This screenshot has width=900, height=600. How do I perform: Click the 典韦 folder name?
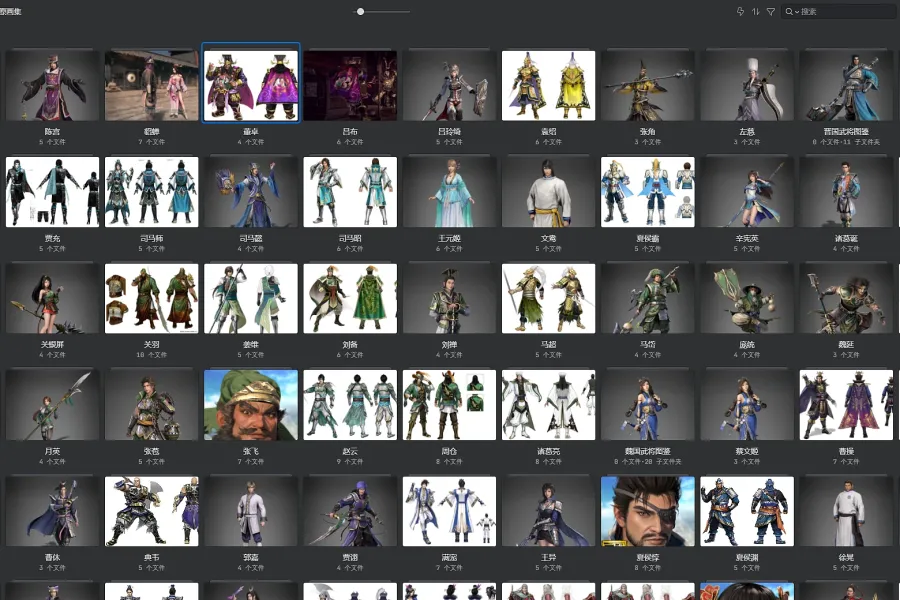152,558
